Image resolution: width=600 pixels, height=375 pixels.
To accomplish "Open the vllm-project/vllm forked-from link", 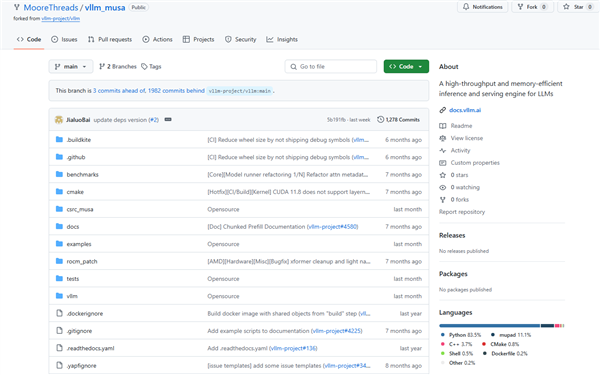I will pyautogui.click(x=61, y=18).
